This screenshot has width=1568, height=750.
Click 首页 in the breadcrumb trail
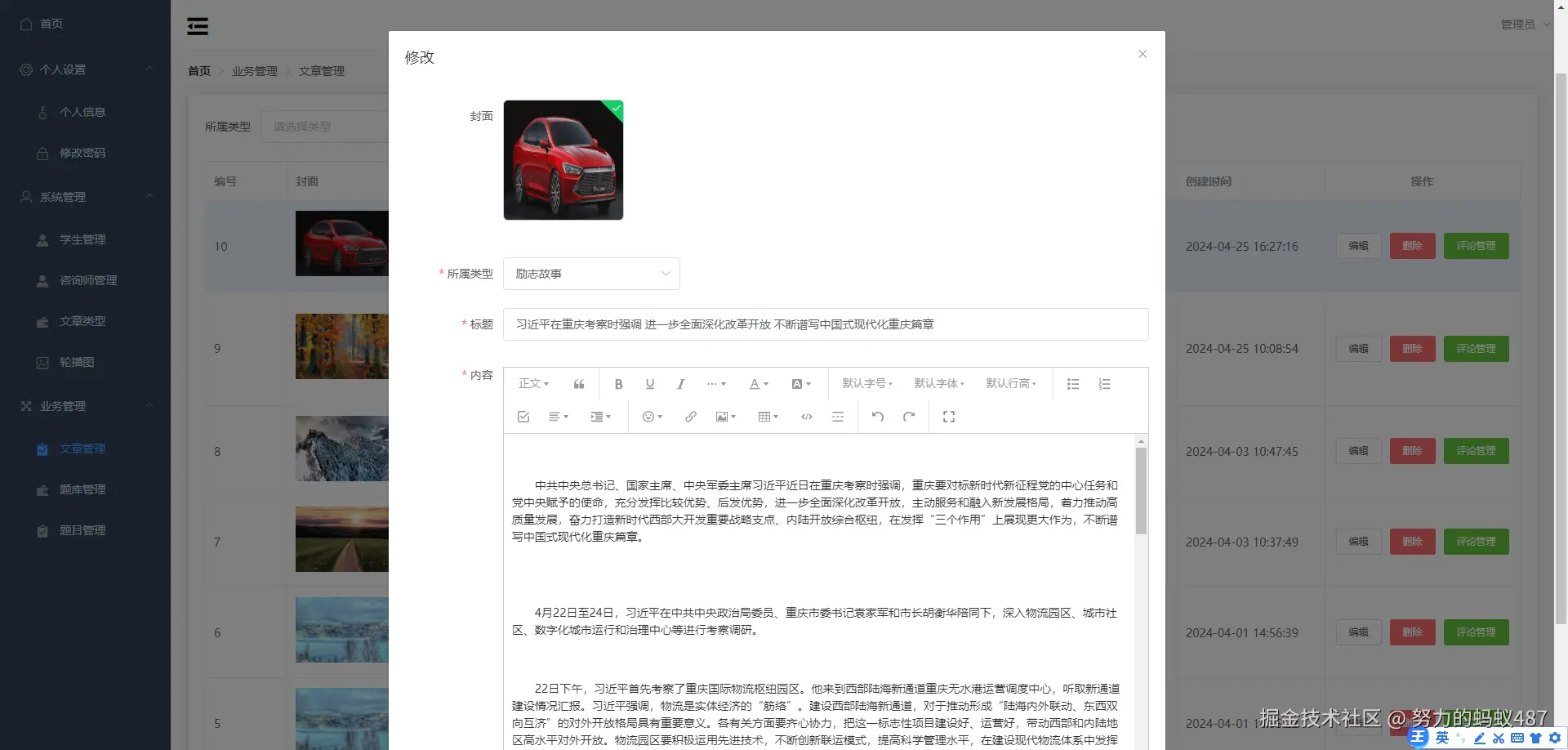point(198,70)
